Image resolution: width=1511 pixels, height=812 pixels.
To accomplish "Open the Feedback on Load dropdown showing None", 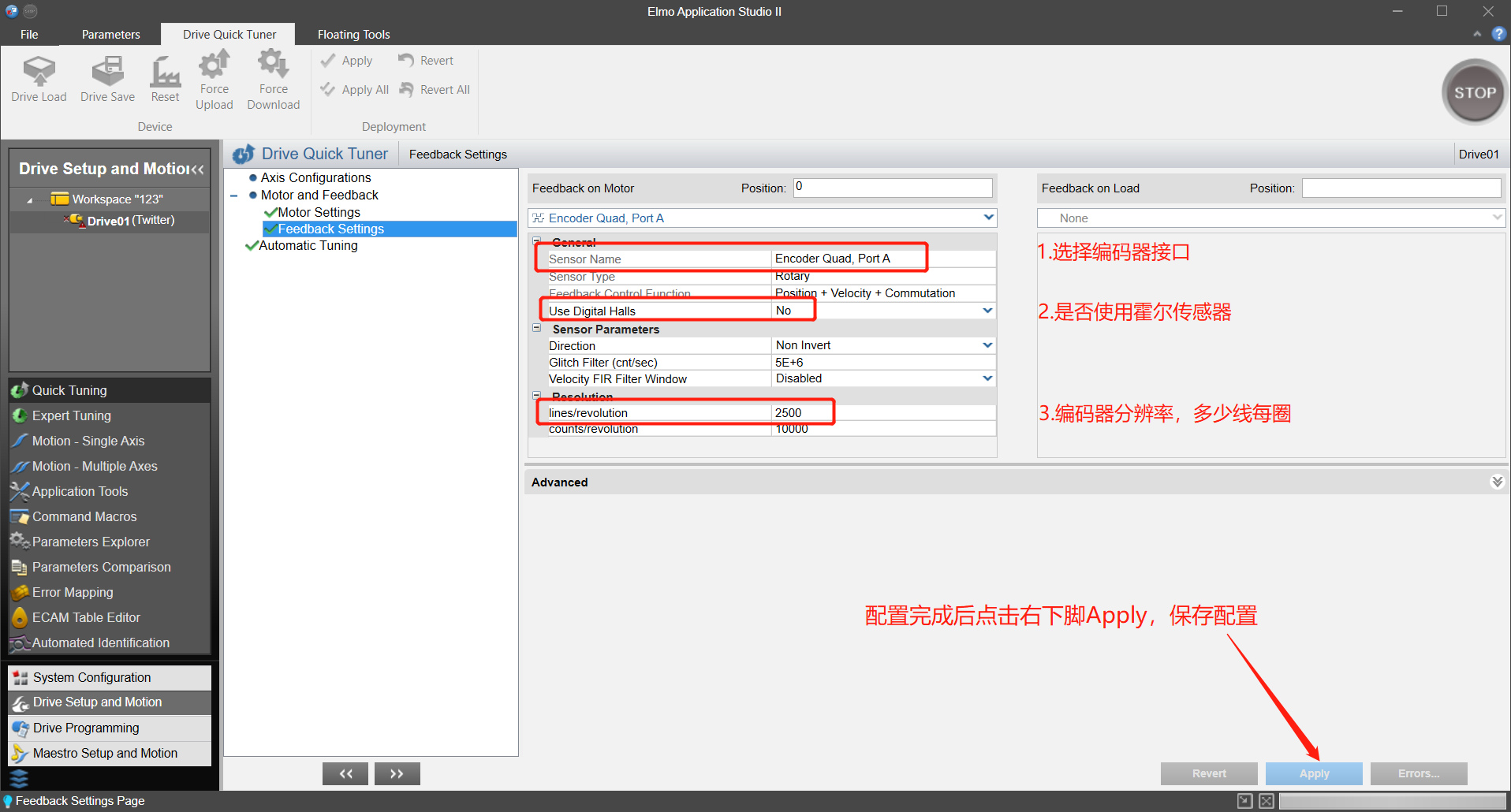I will point(1496,218).
